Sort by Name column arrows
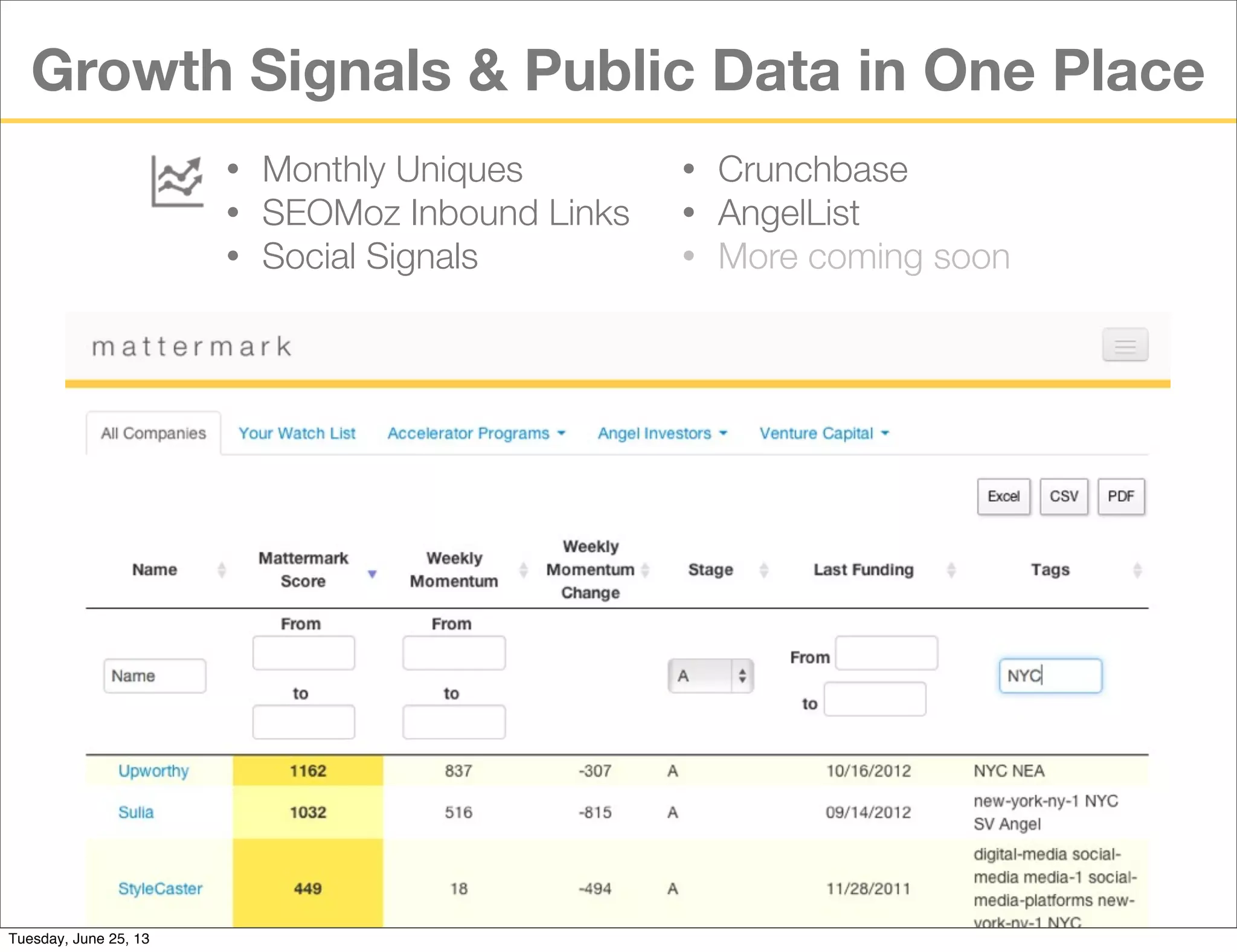 pyautogui.click(x=221, y=570)
